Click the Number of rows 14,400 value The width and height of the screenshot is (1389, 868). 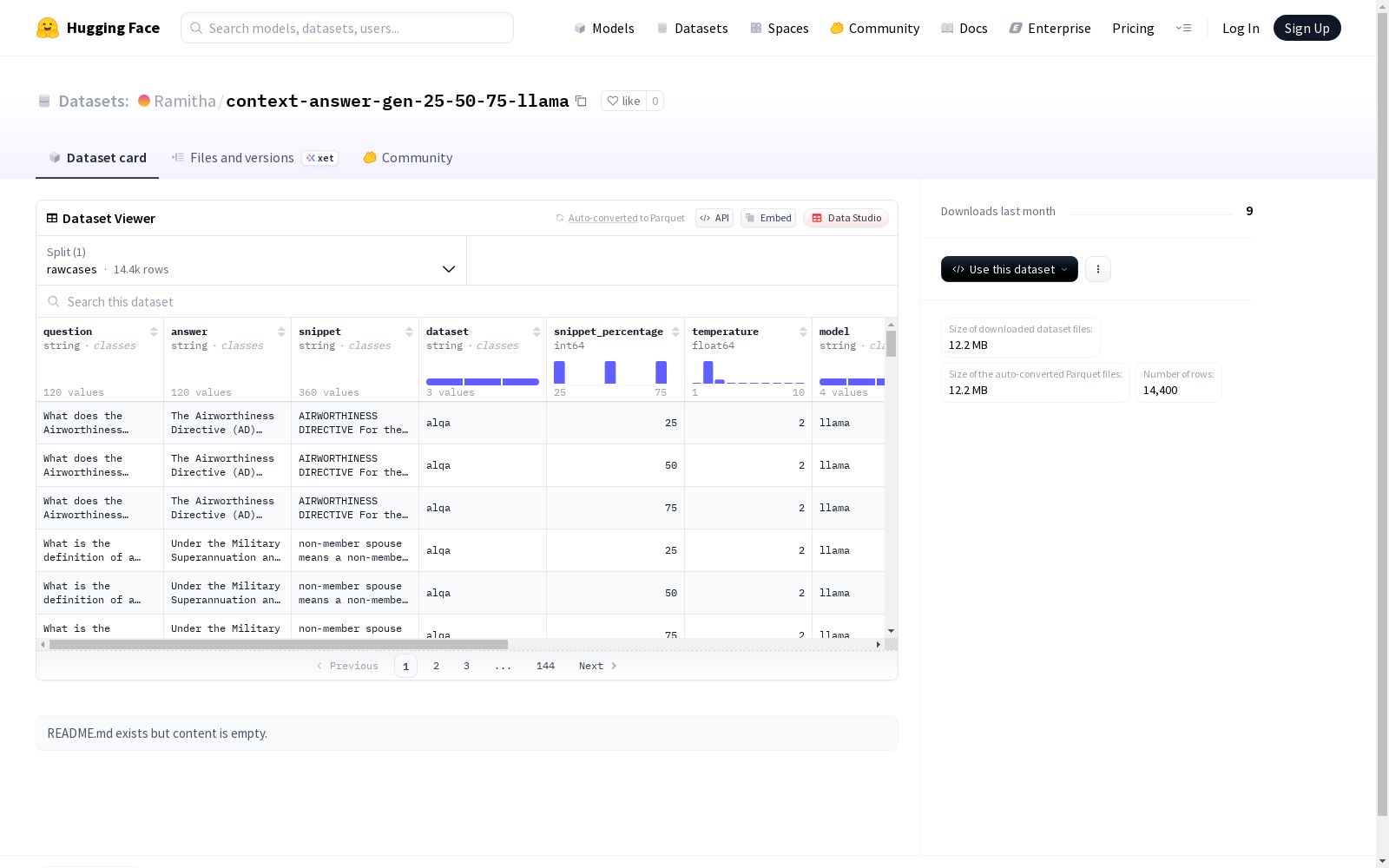pos(1160,391)
